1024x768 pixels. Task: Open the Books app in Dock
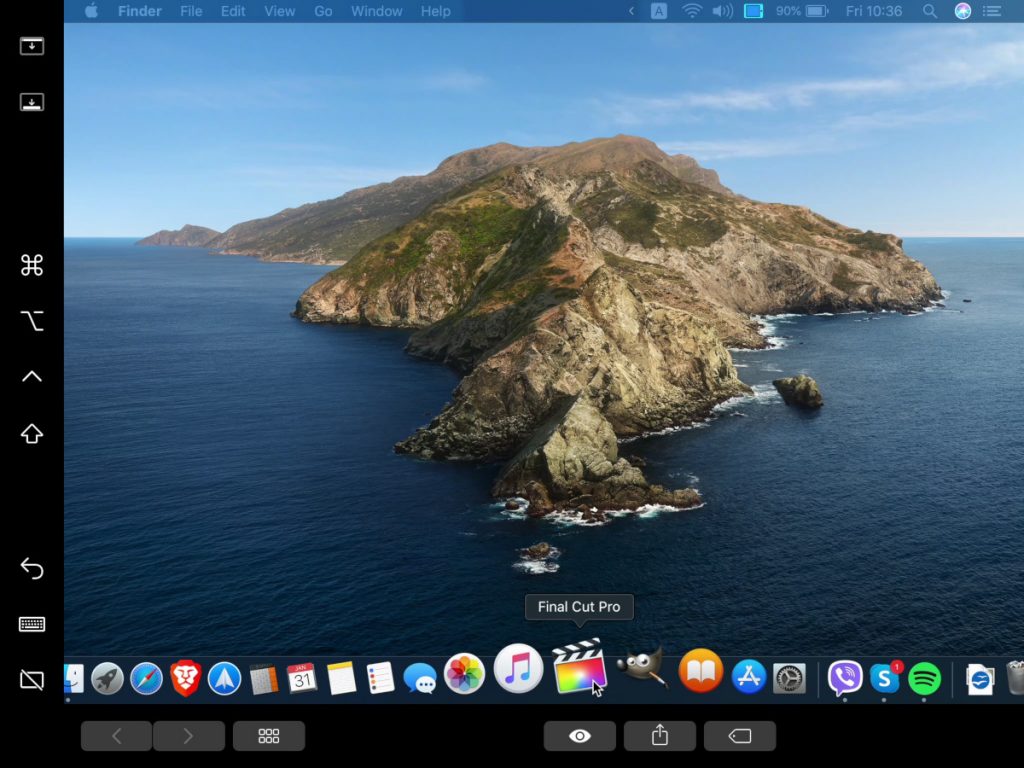click(701, 671)
